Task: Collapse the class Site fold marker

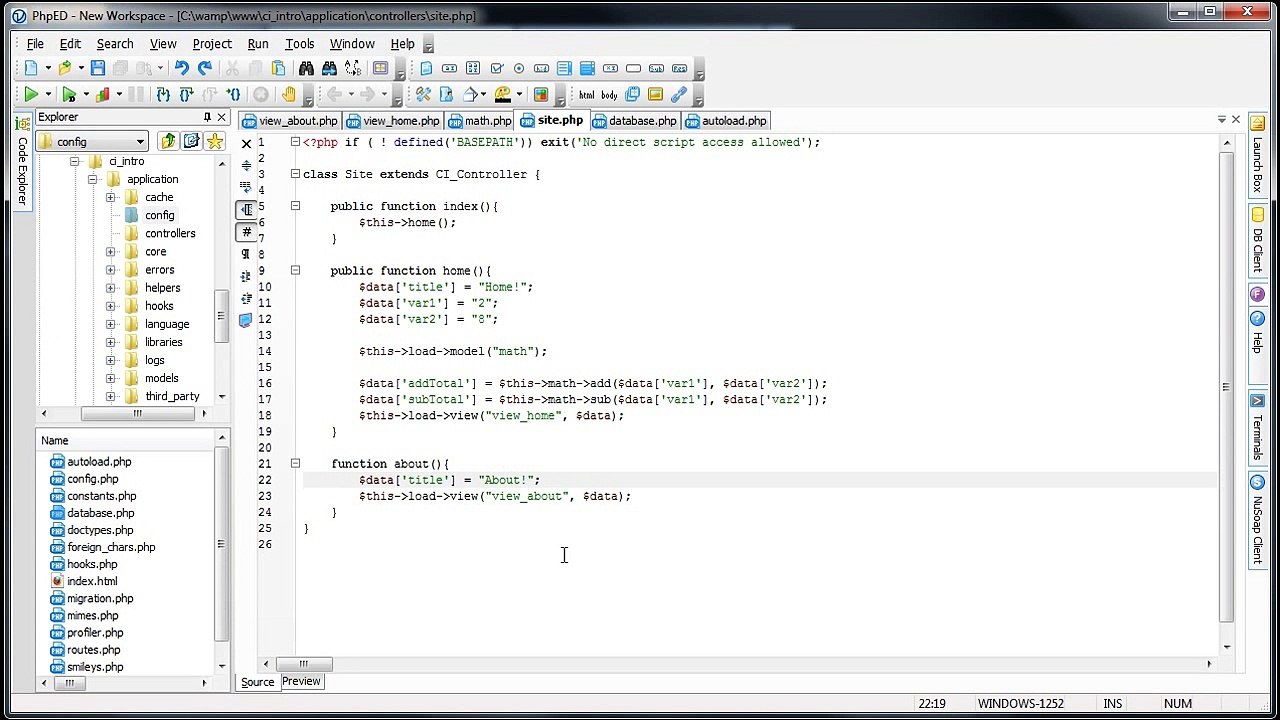Action: point(295,174)
